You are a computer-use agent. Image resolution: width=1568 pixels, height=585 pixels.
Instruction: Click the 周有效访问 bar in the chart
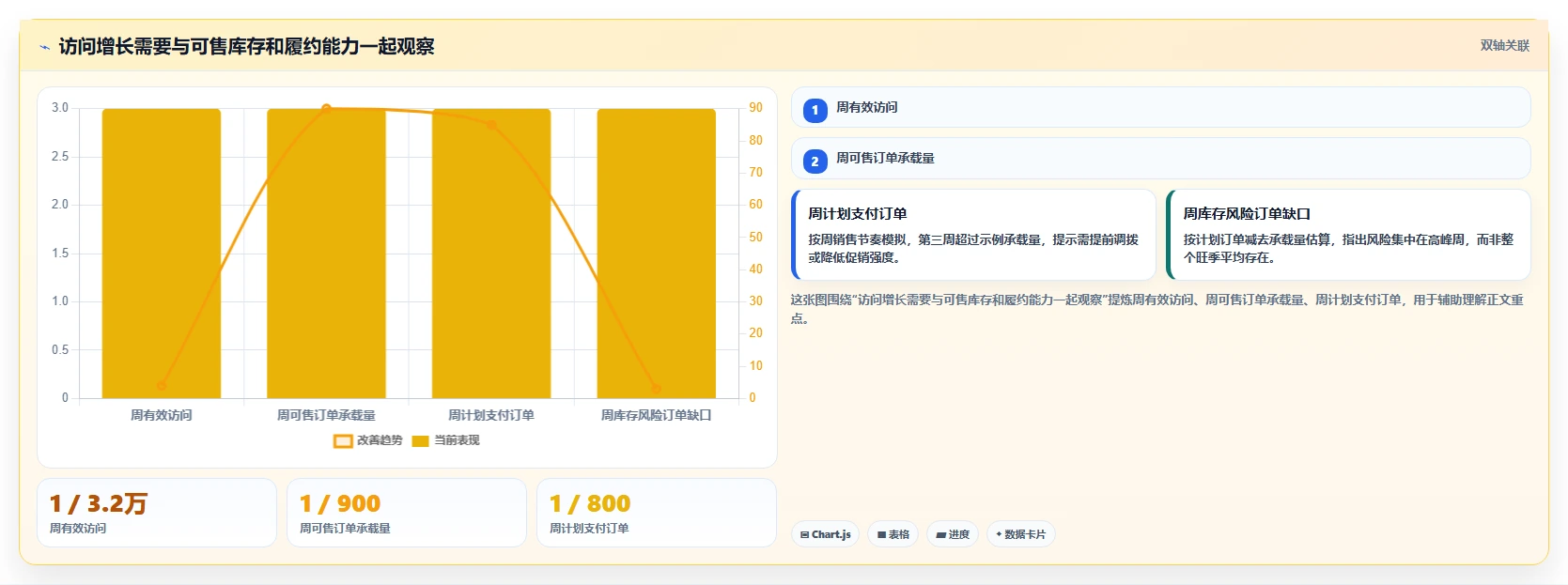[x=162, y=254]
